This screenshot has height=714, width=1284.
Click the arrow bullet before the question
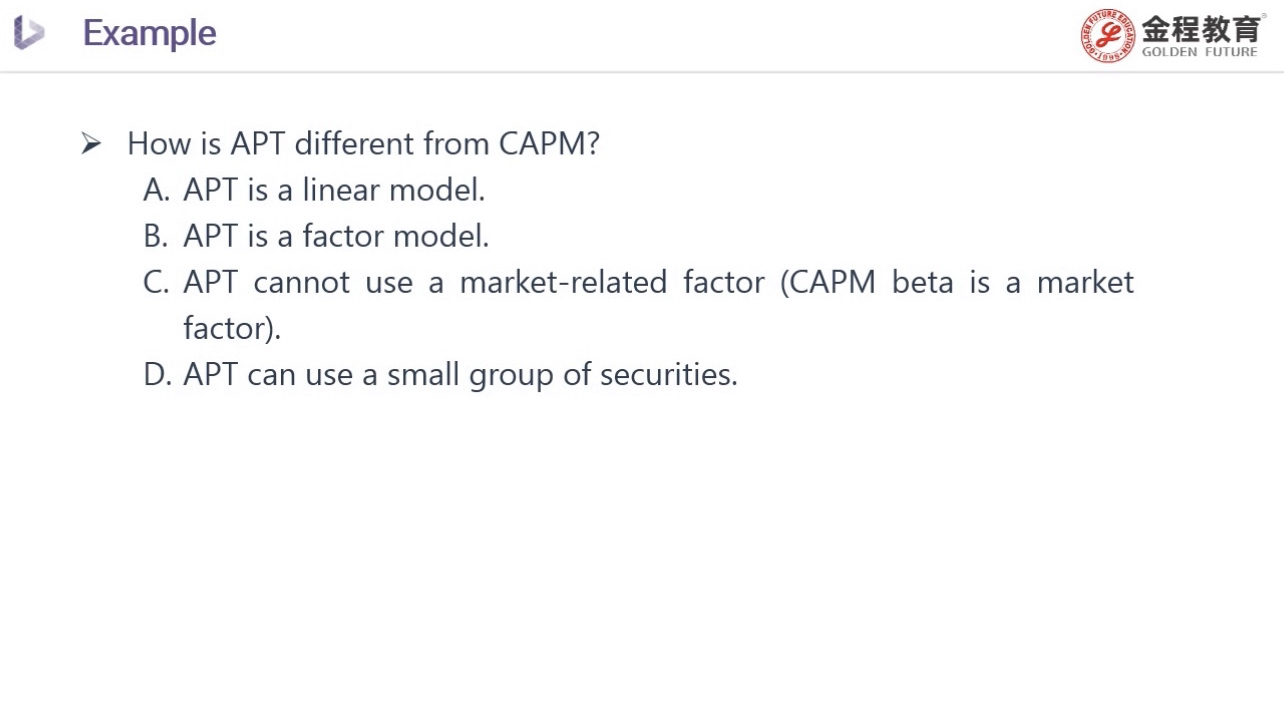tap(91, 144)
